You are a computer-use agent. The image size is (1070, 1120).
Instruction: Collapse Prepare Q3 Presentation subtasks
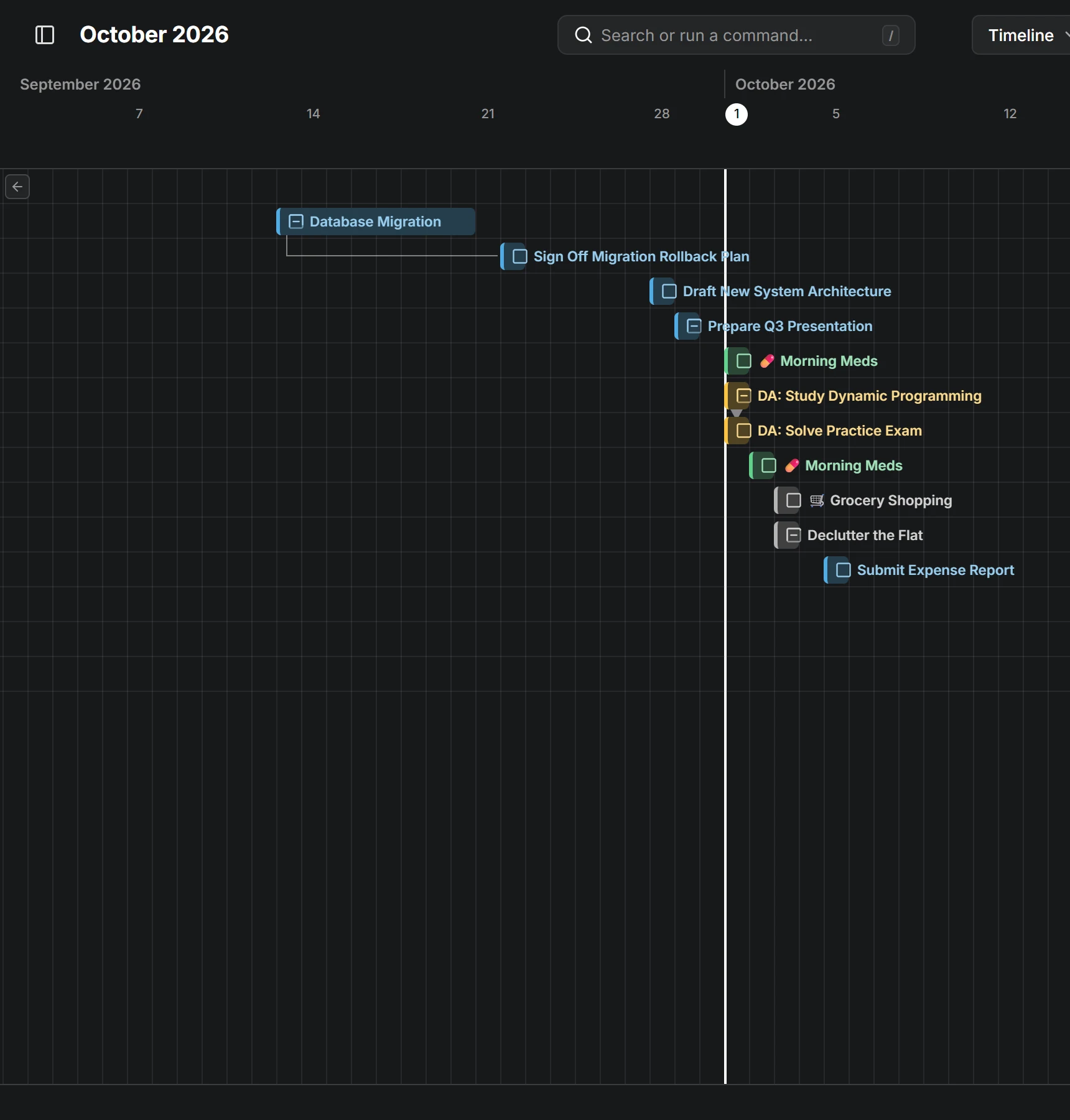click(694, 326)
